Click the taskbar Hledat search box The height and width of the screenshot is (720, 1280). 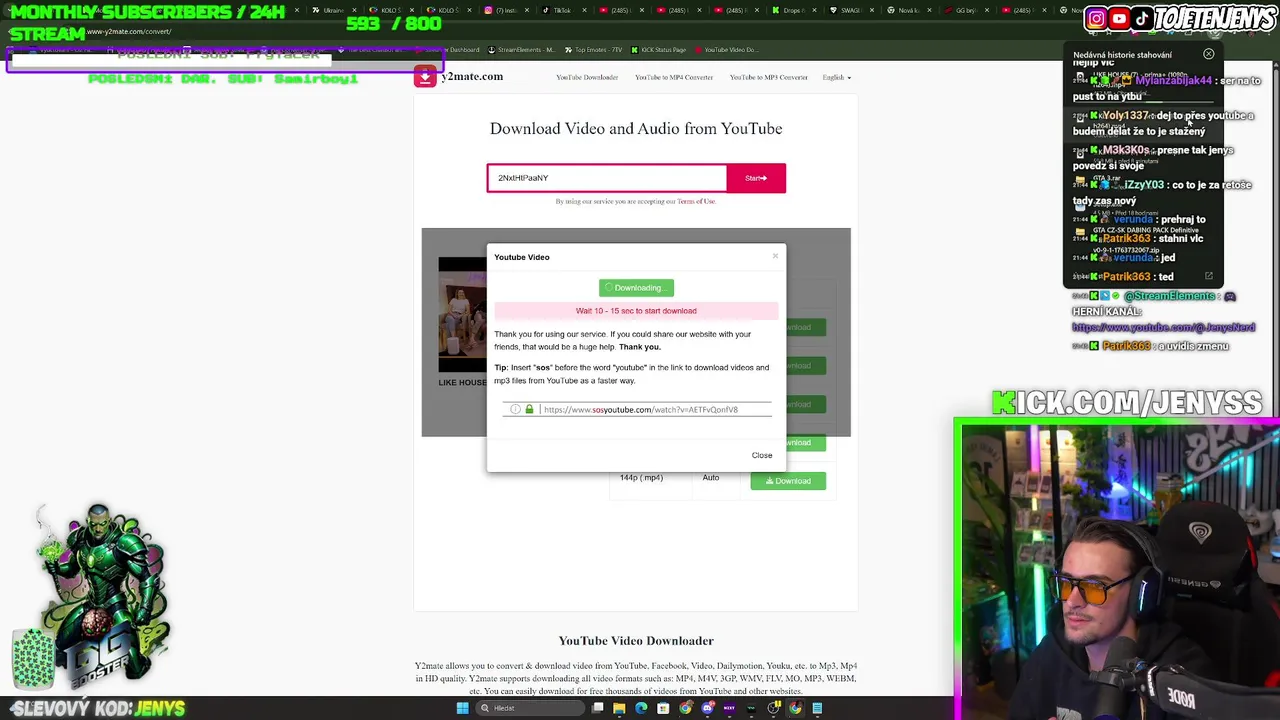click(x=529, y=708)
